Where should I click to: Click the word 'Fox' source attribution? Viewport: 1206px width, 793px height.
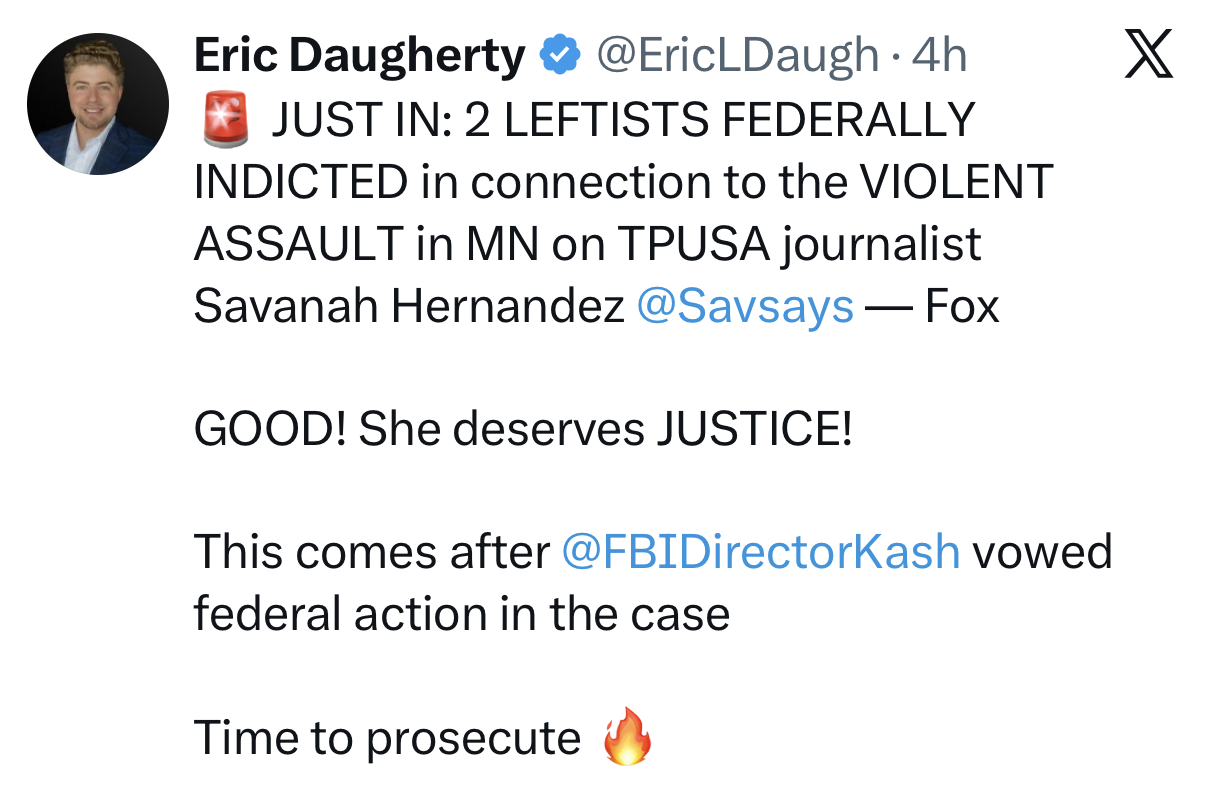(x=962, y=306)
